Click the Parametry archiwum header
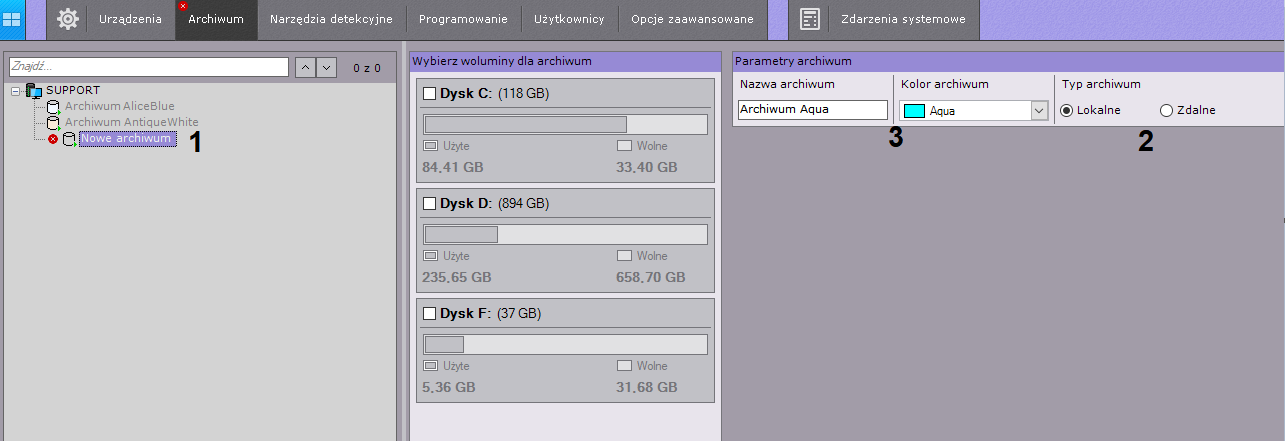1285x441 pixels. pos(1008,61)
